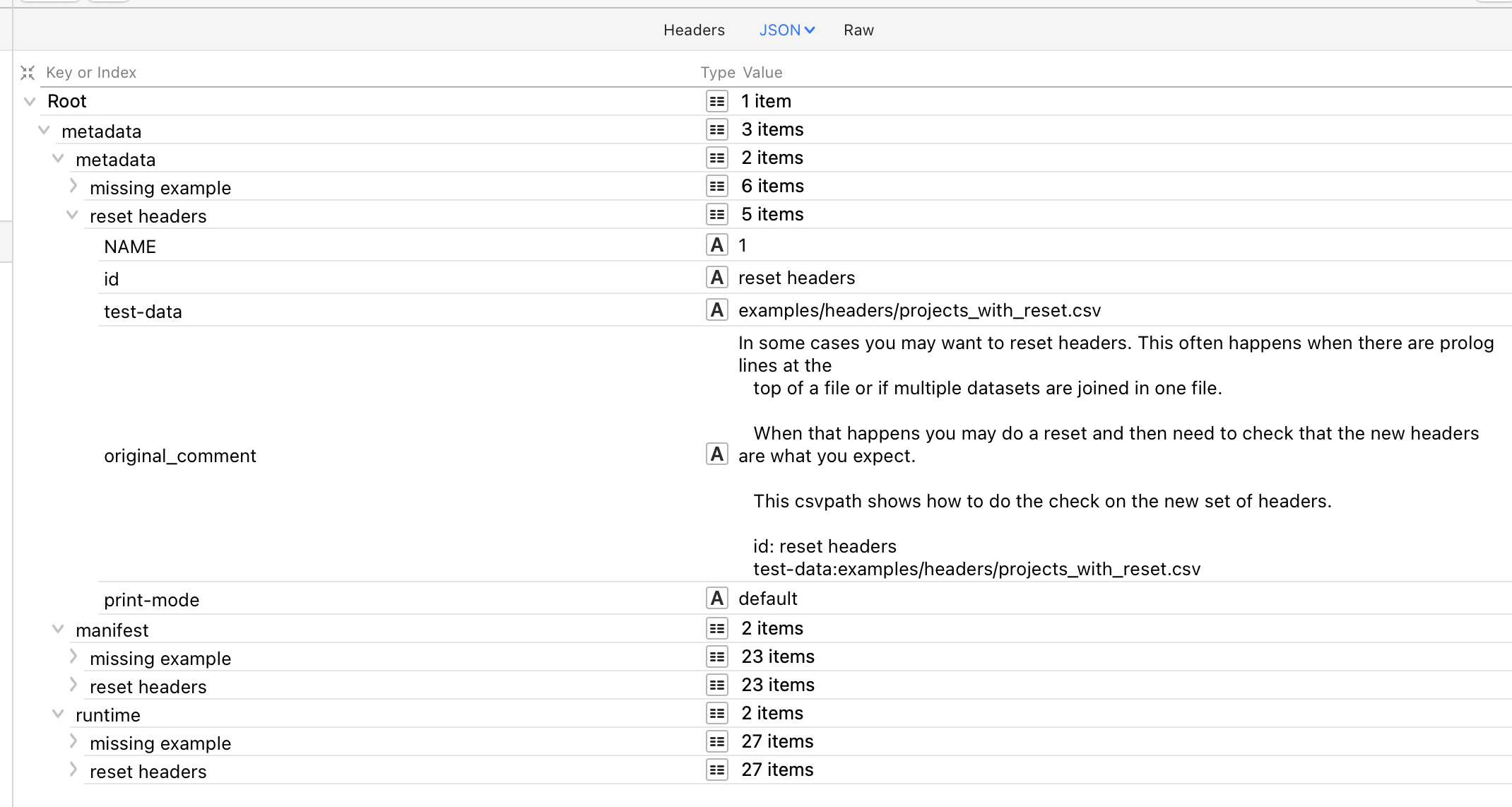Click the string type icon on the NAME row
The height and width of the screenshot is (807, 1512).
coord(716,245)
